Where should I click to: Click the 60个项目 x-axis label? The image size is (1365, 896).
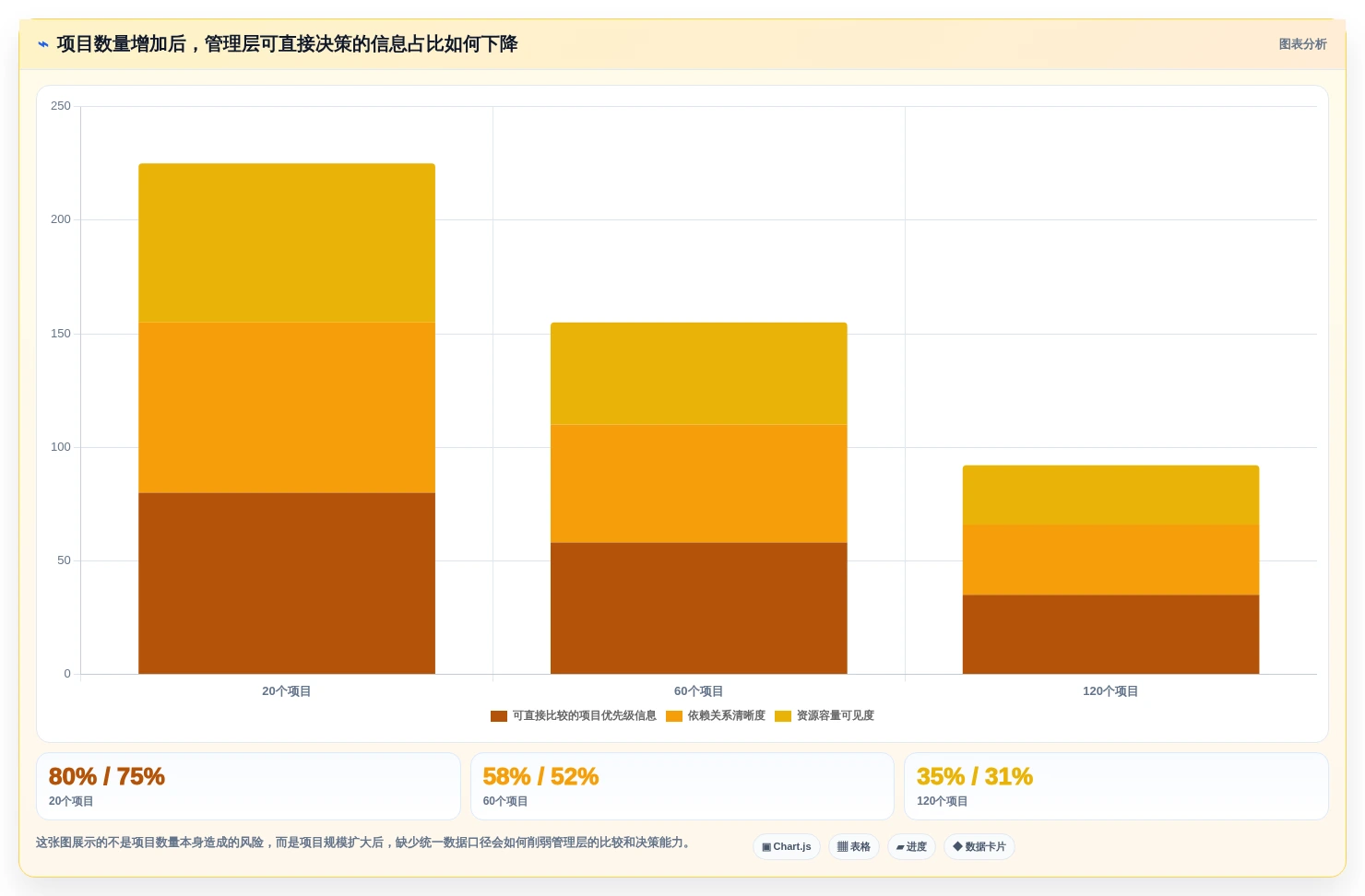coord(698,691)
